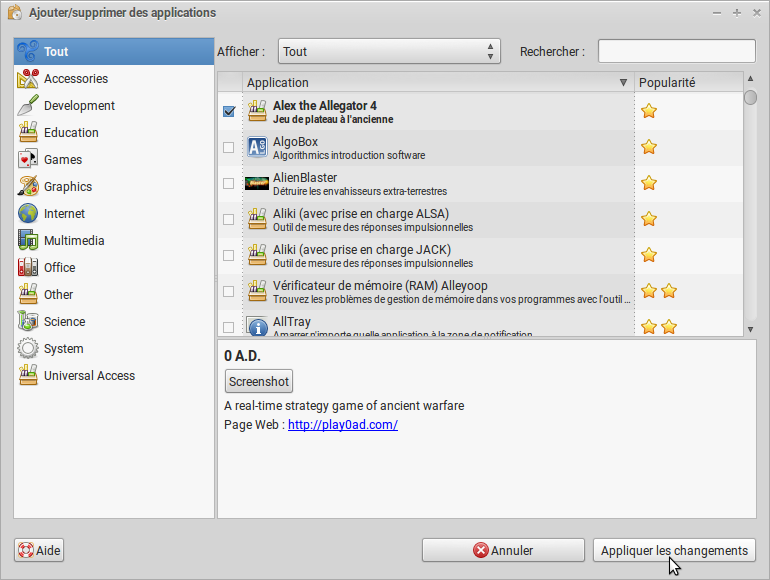This screenshot has height=580, width=770.
Task: Click the Aliki JACK application icon
Action: 257,255
